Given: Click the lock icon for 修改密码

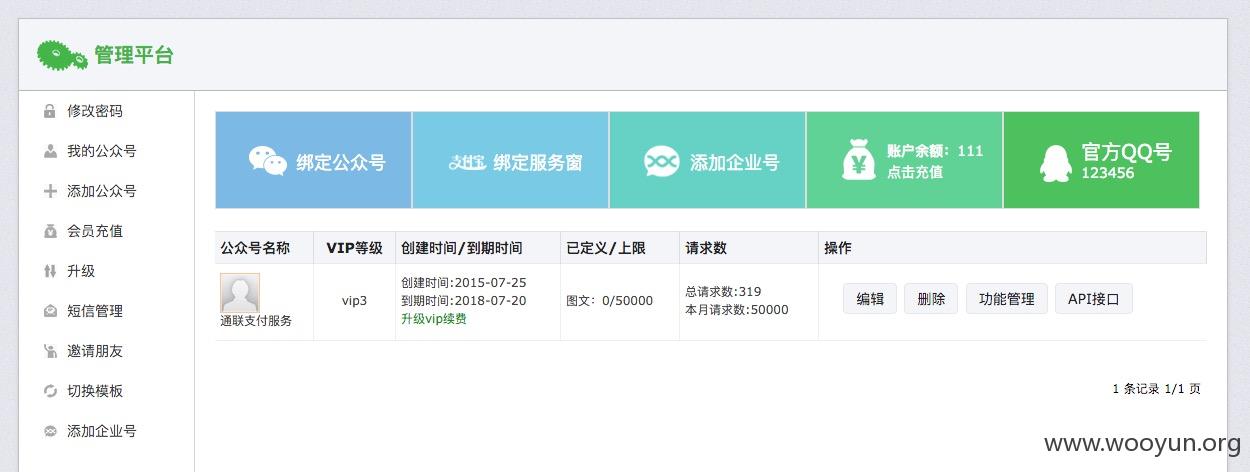Looking at the screenshot, I should click(50, 111).
